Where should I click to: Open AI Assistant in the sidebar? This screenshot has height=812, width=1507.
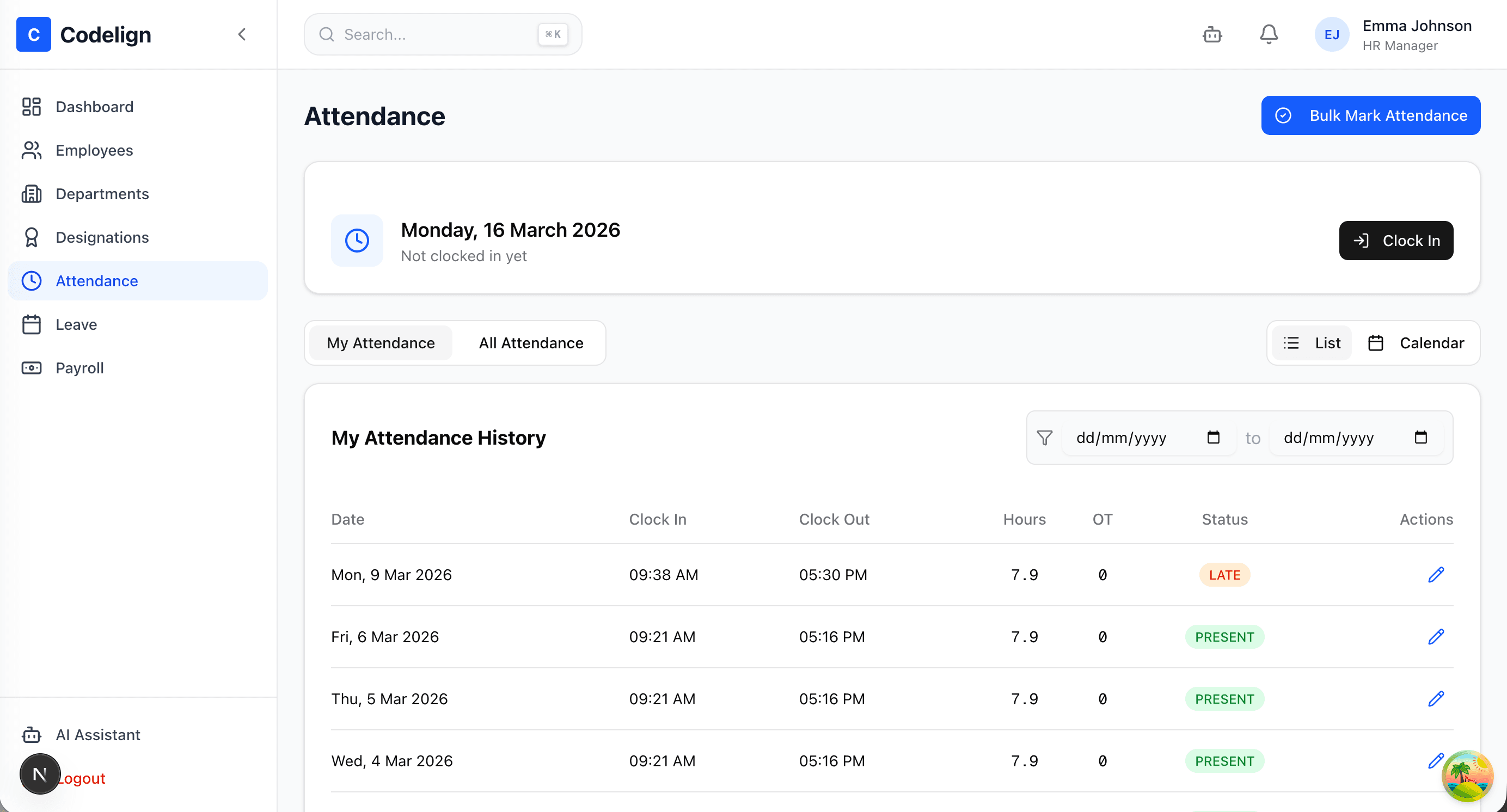coord(97,734)
